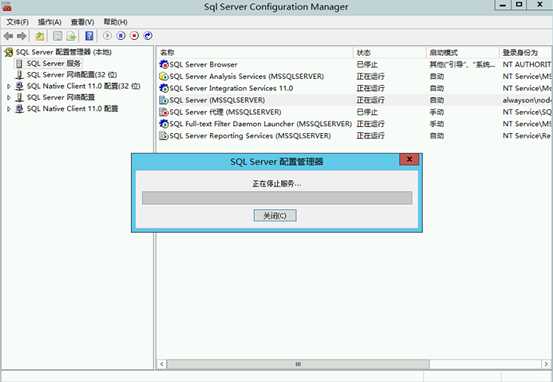Maximize the Sql Server Configuration Manager window
553x382 pixels.
519,5
